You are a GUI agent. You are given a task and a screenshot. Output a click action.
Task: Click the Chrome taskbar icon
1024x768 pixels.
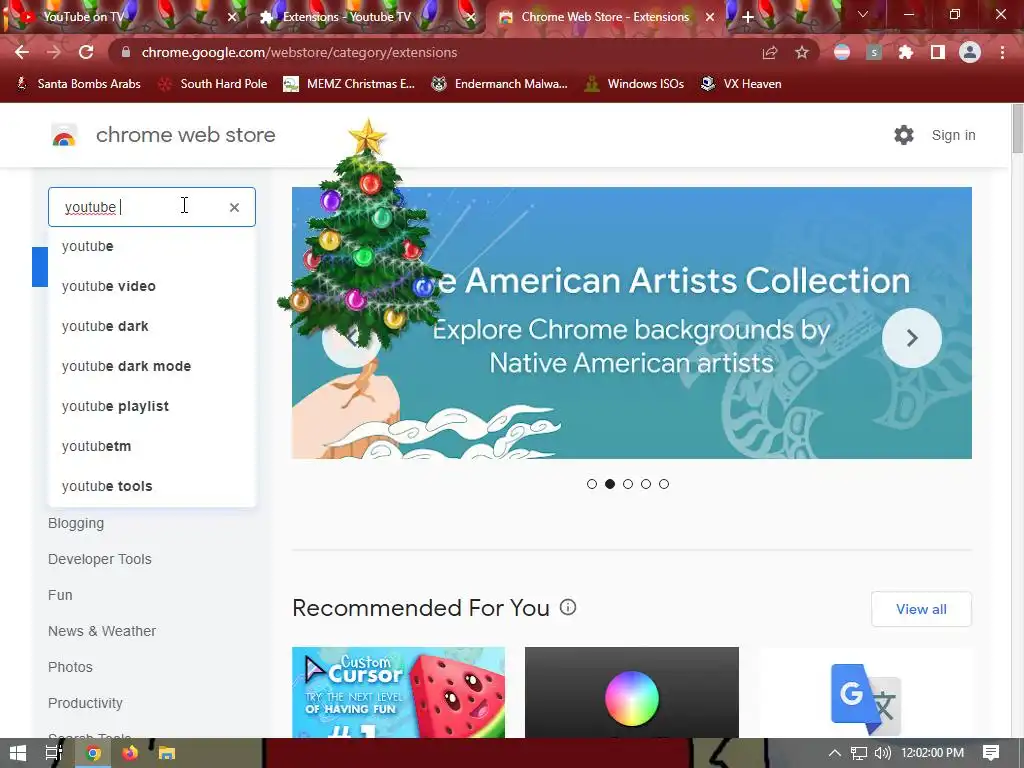[93, 753]
